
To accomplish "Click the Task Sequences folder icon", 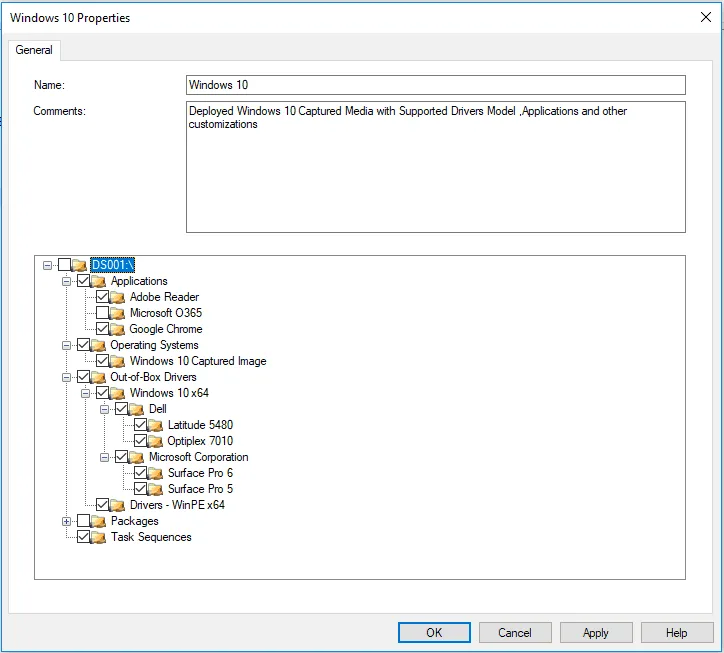I will tap(98, 537).
